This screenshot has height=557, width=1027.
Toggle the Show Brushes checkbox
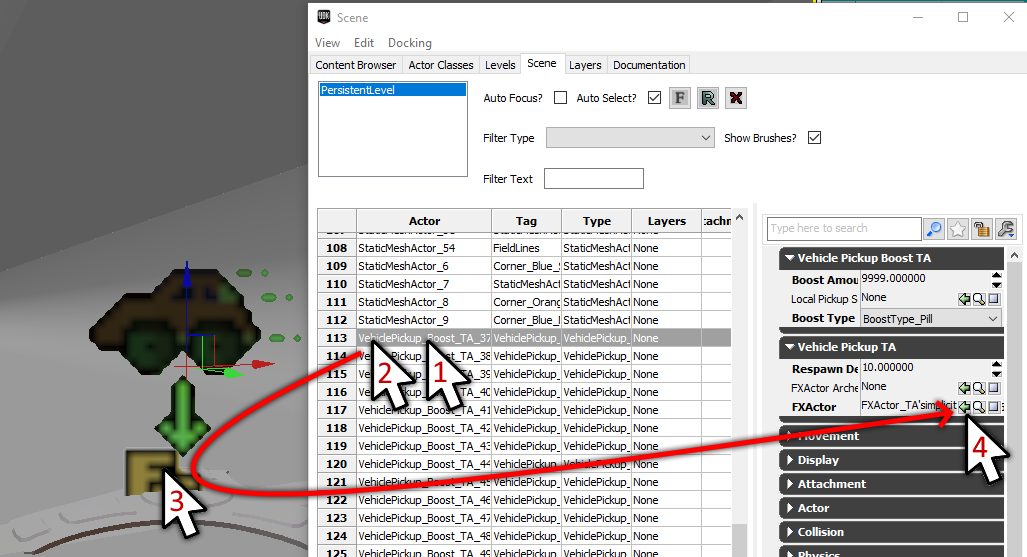point(814,138)
